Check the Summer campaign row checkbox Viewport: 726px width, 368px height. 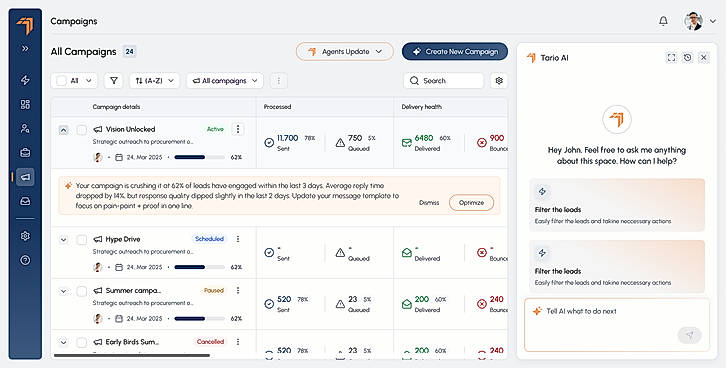pos(81,291)
